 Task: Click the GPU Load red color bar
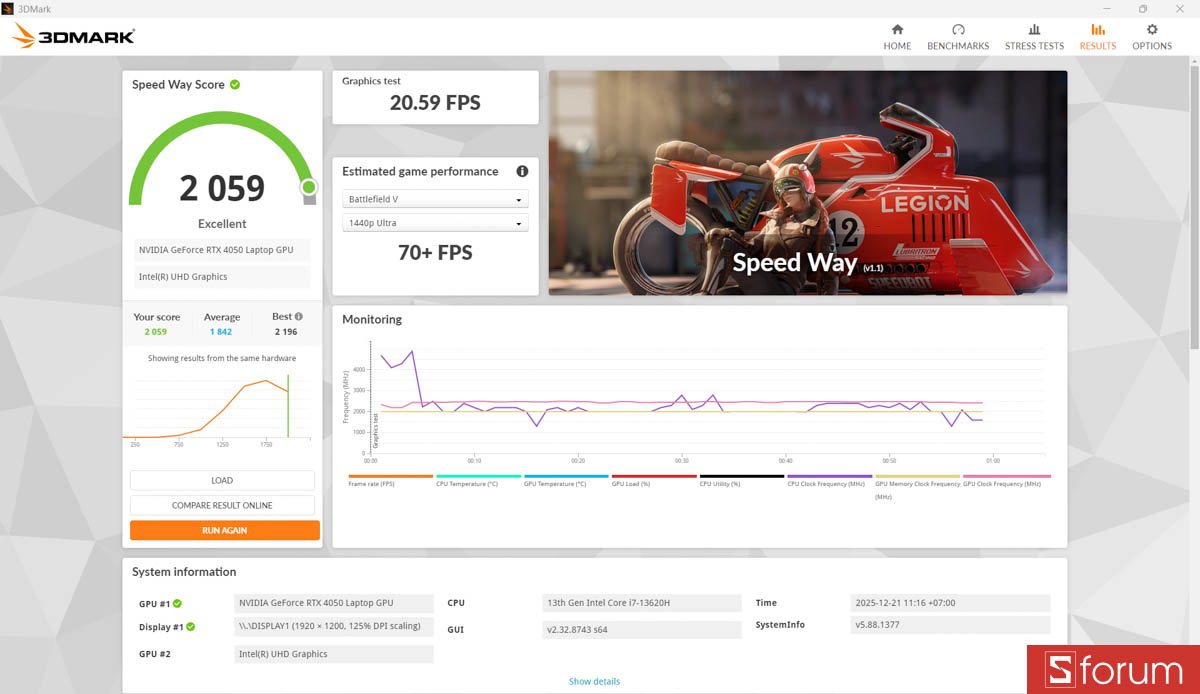pos(653,477)
